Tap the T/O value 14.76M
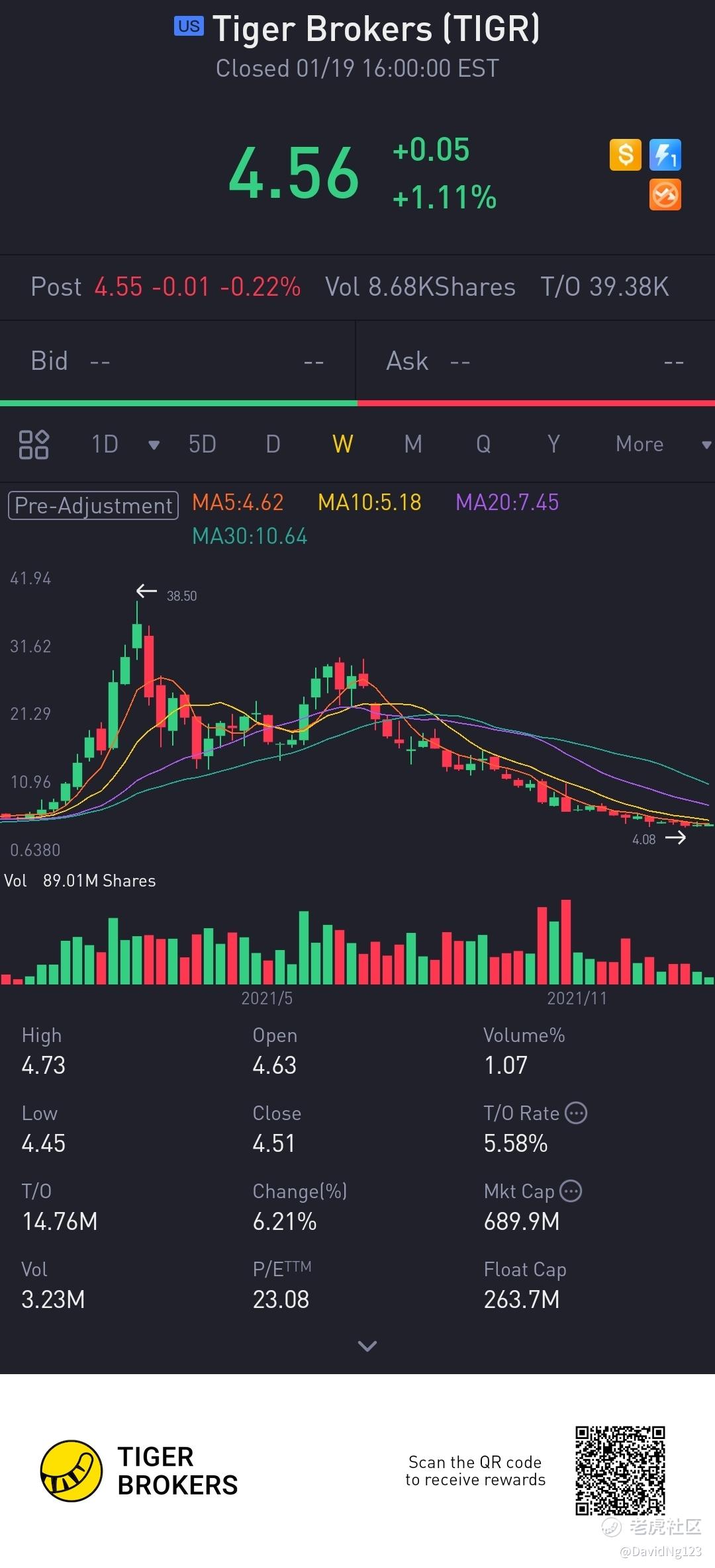The height and width of the screenshot is (1568, 715). (60, 1221)
